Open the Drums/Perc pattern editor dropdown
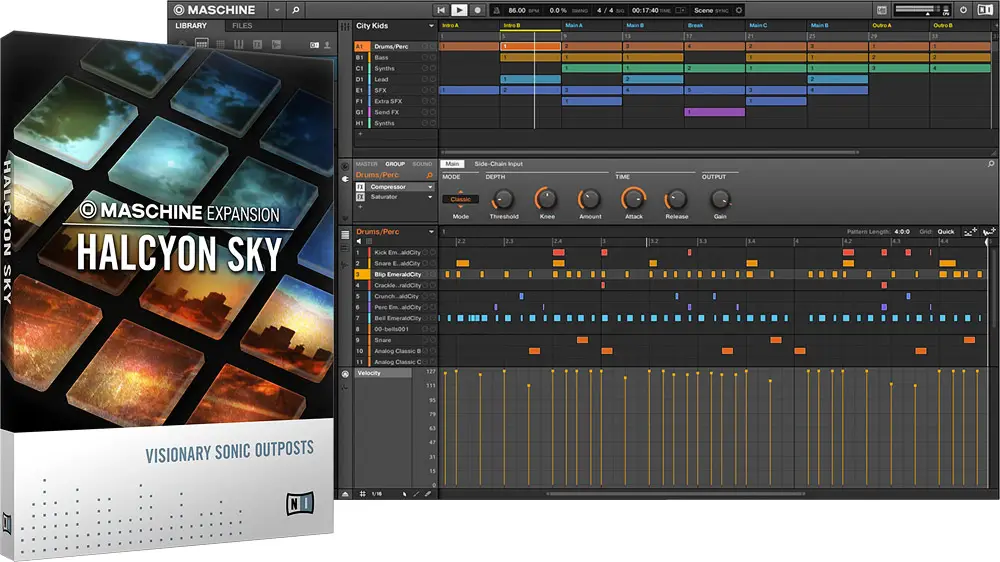 coord(431,232)
